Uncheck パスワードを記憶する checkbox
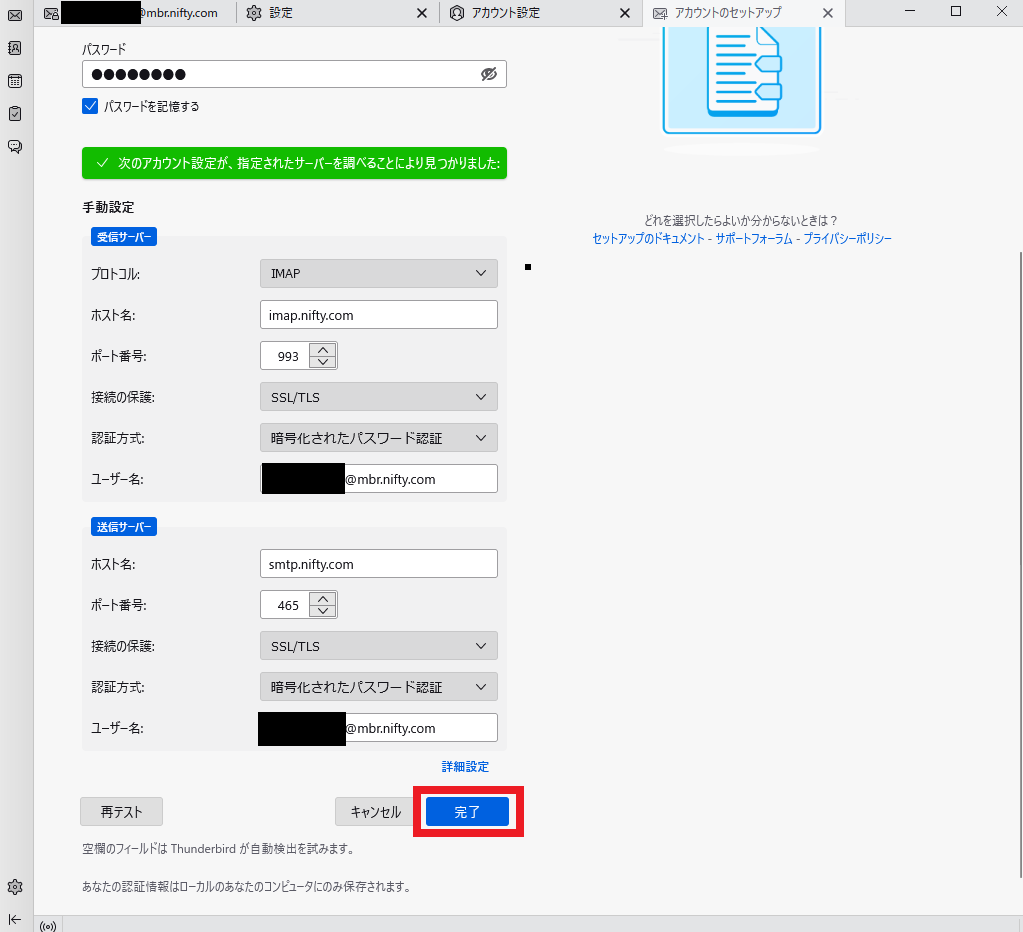Image resolution: width=1023 pixels, height=932 pixels. point(90,106)
